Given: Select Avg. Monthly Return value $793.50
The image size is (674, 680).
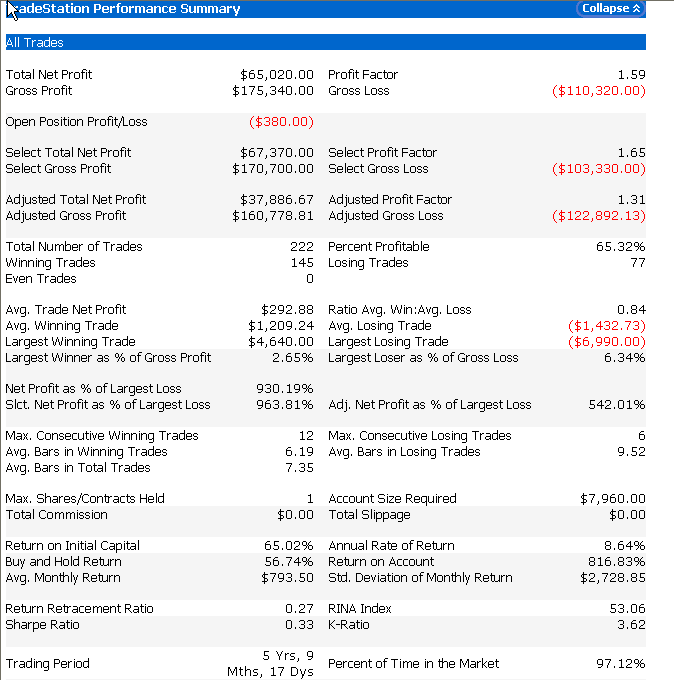Looking at the screenshot, I should pyautogui.click(x=287, y=578).
